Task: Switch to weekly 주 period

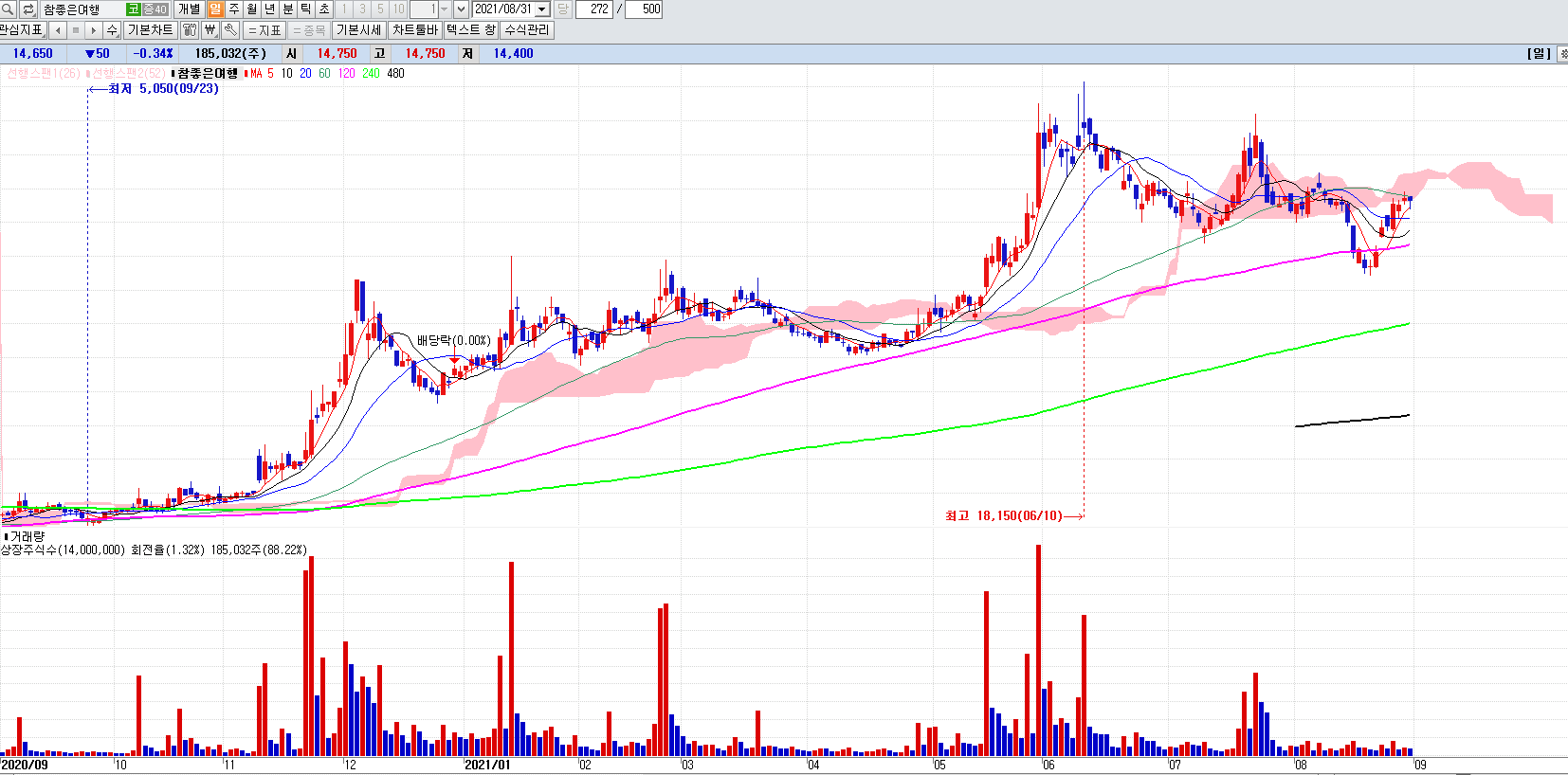Action: click(233, 9)
